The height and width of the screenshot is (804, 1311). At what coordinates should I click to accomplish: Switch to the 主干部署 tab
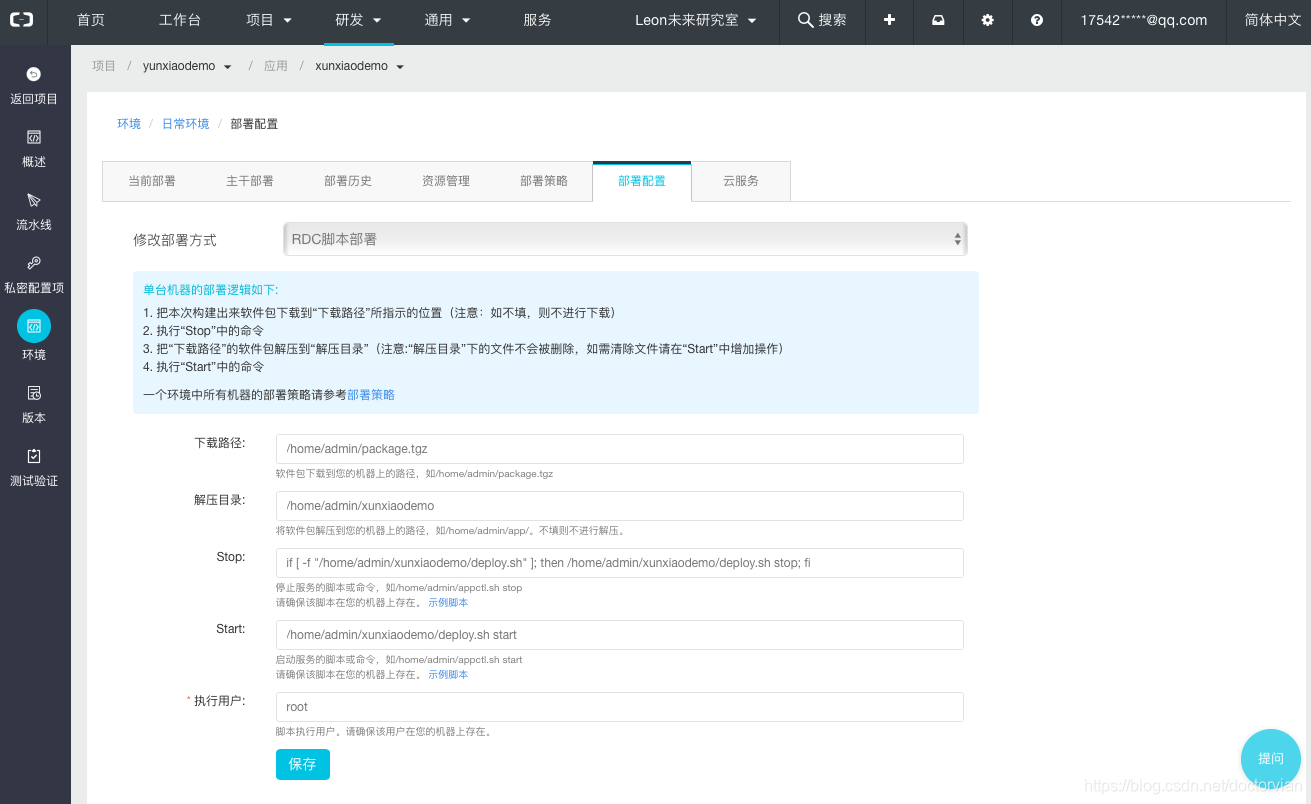pyautogui.click(x=250, y=181)
